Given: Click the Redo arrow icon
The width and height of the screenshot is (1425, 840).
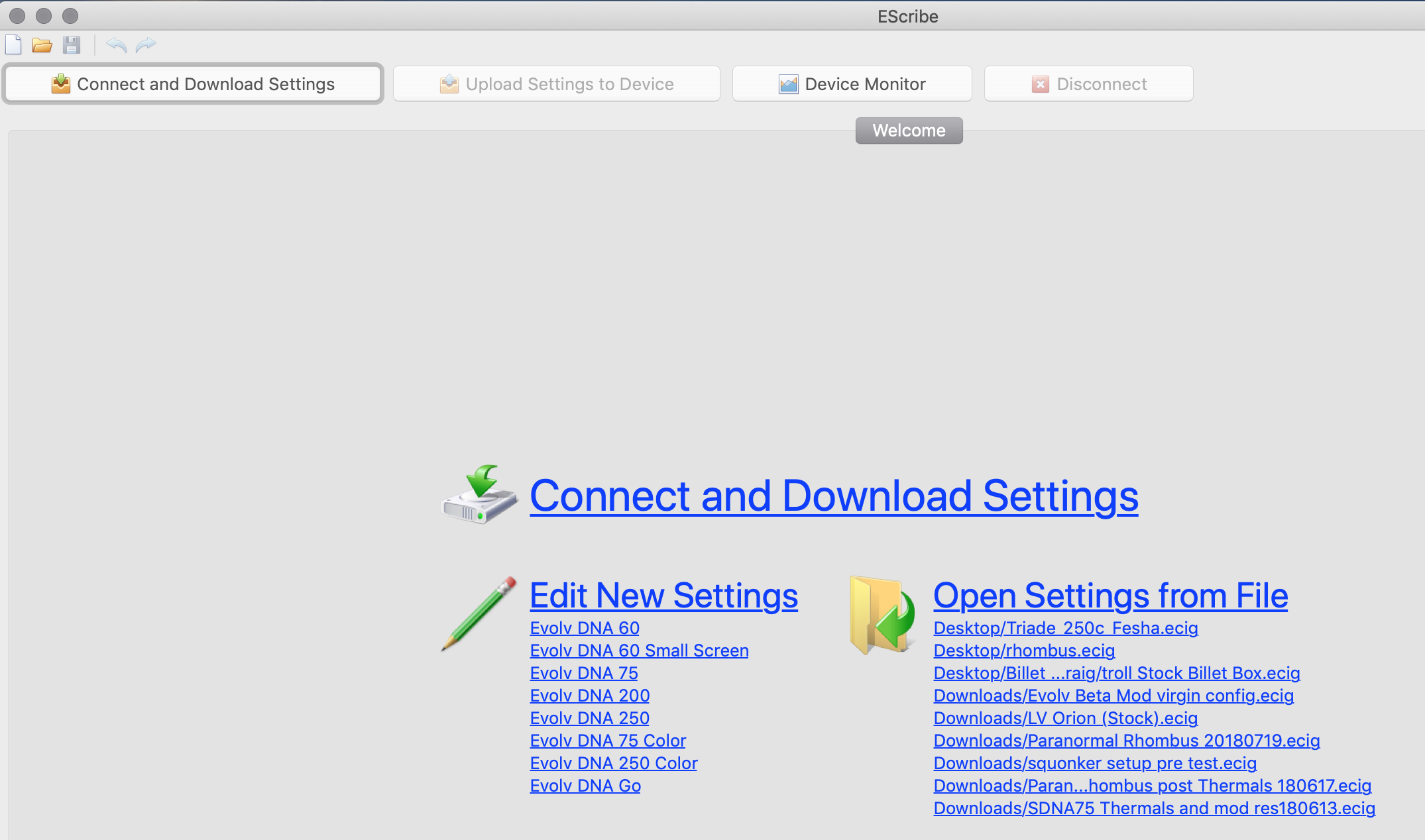Looking at the screenshot, I should click(146, 45).
